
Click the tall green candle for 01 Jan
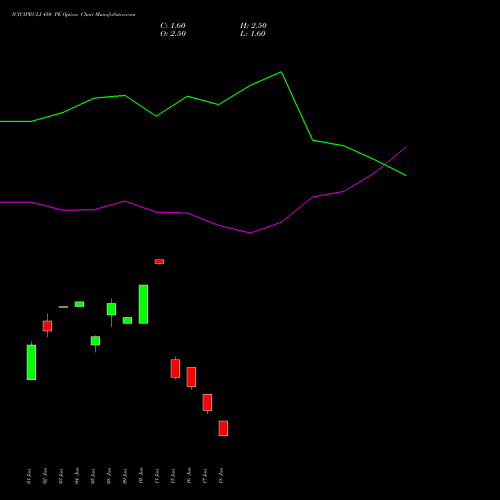click(x=31, y=362)
